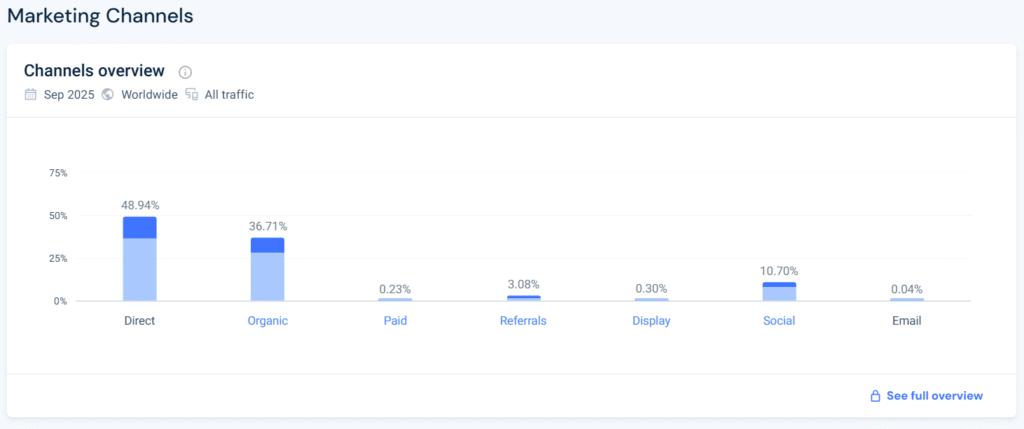Viewport: 1024px width, 429px height.
Task: Open the Social channel link
Action: (779, 321)
